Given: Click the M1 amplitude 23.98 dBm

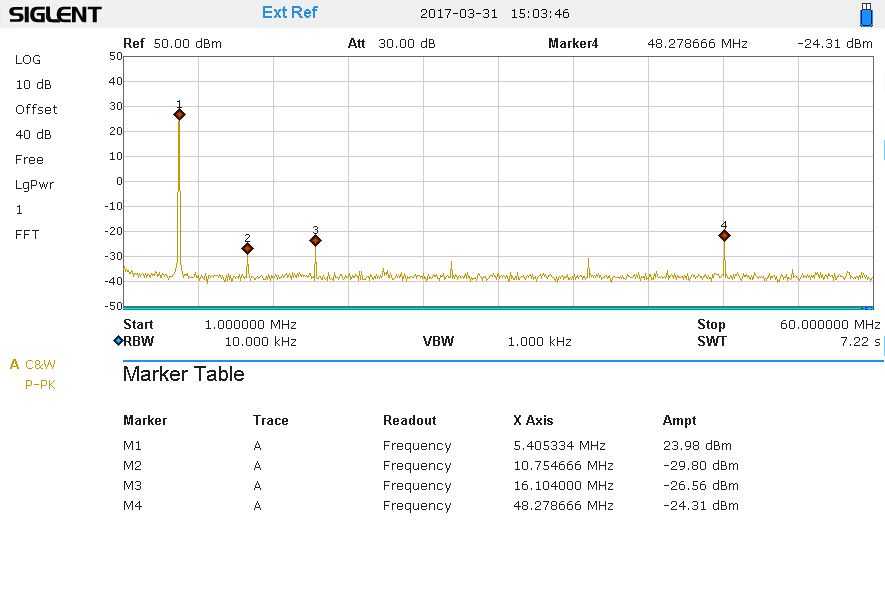Looking at the screenshot, I should coord(697,446).
